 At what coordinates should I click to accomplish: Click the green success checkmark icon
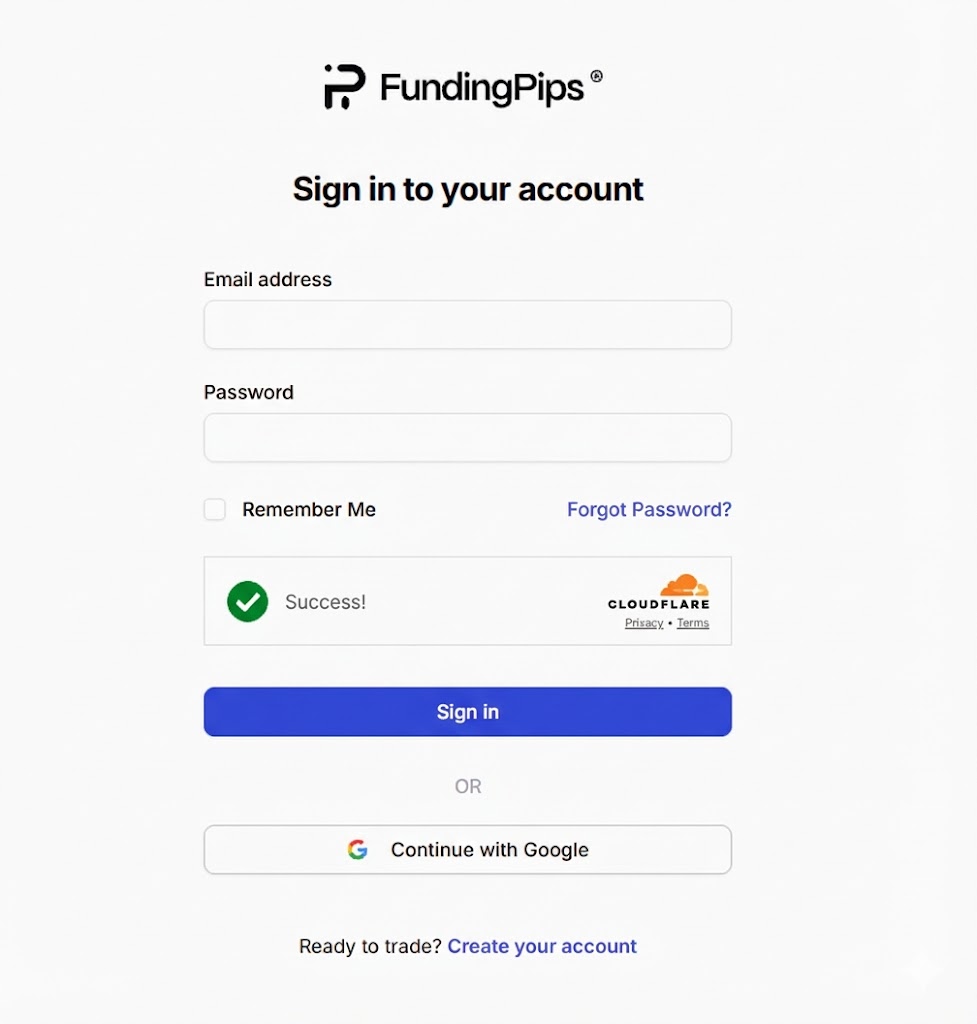[x=247, y=601]
